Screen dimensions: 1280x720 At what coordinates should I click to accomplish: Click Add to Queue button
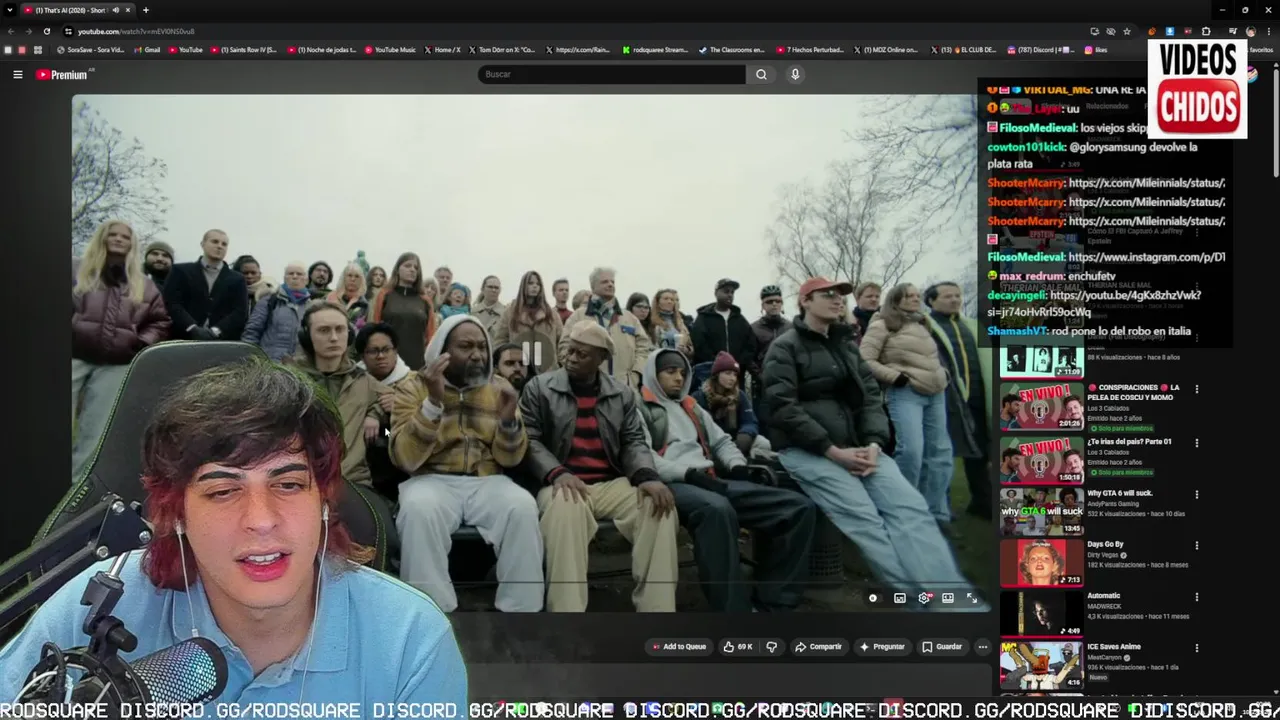coord(680,647)
